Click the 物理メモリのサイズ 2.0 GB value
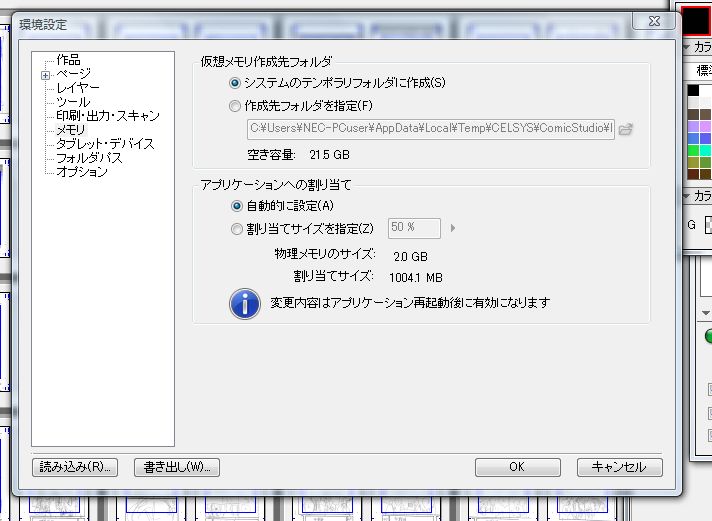This screenshot has height=521, width=712. pyautogui.click(x=410, y=257)
